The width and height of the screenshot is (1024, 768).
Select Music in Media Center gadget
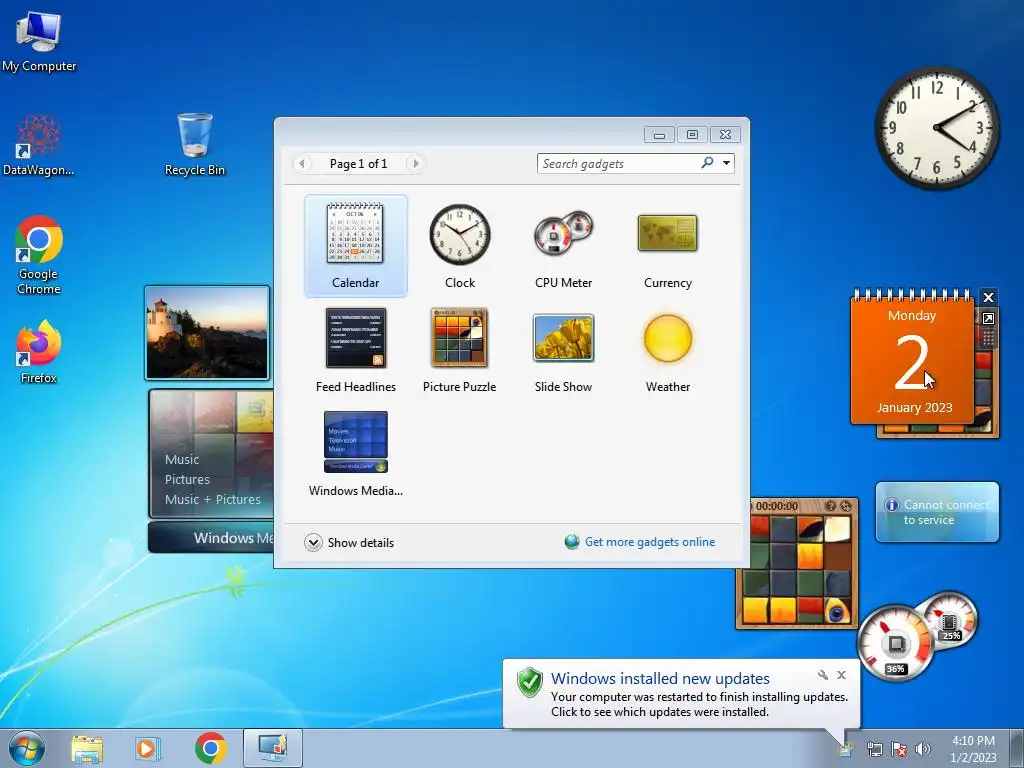pos(182,459)
